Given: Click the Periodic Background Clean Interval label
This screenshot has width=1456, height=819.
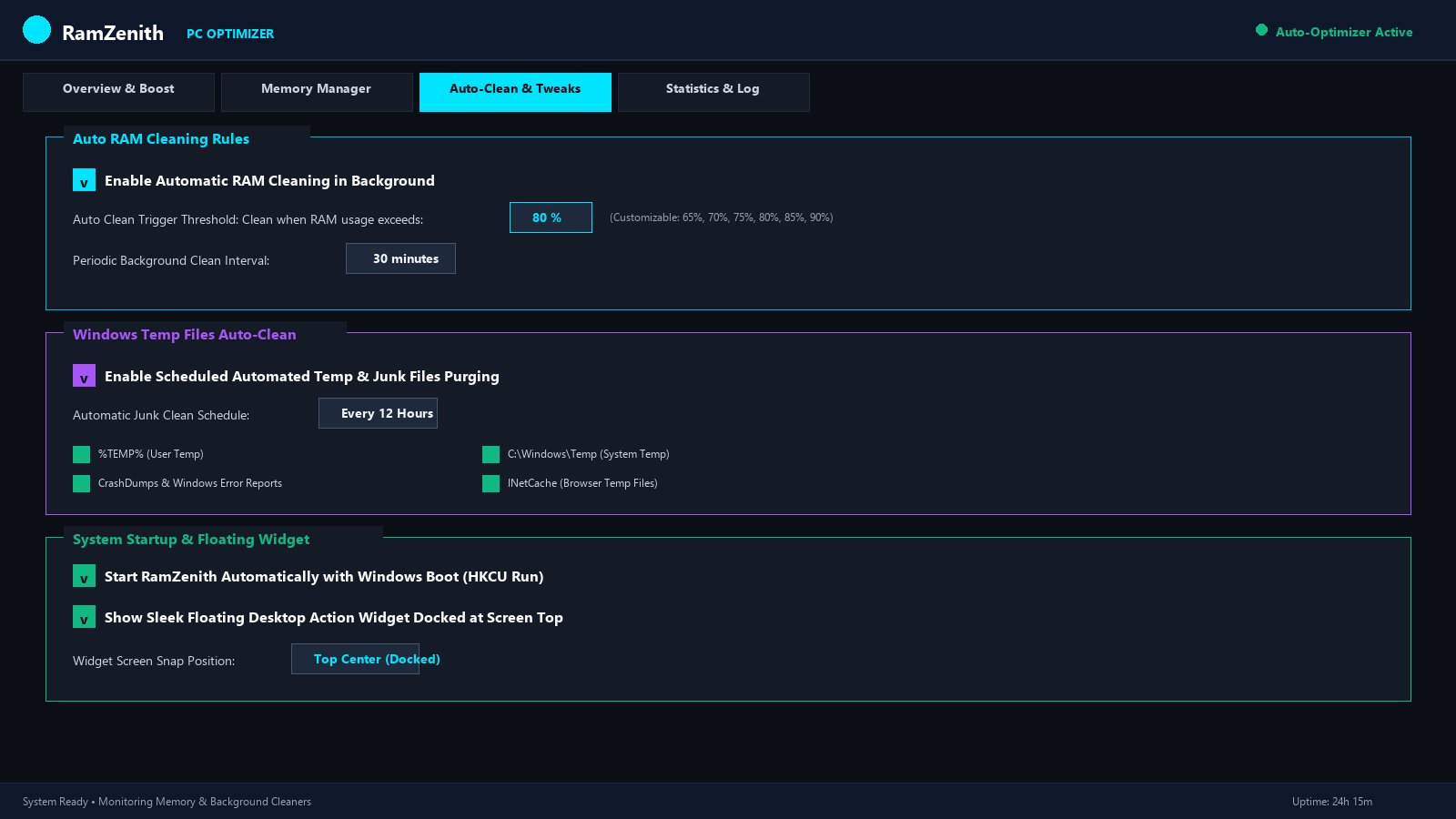Looking at the screenshot, I should coord(171,260).
